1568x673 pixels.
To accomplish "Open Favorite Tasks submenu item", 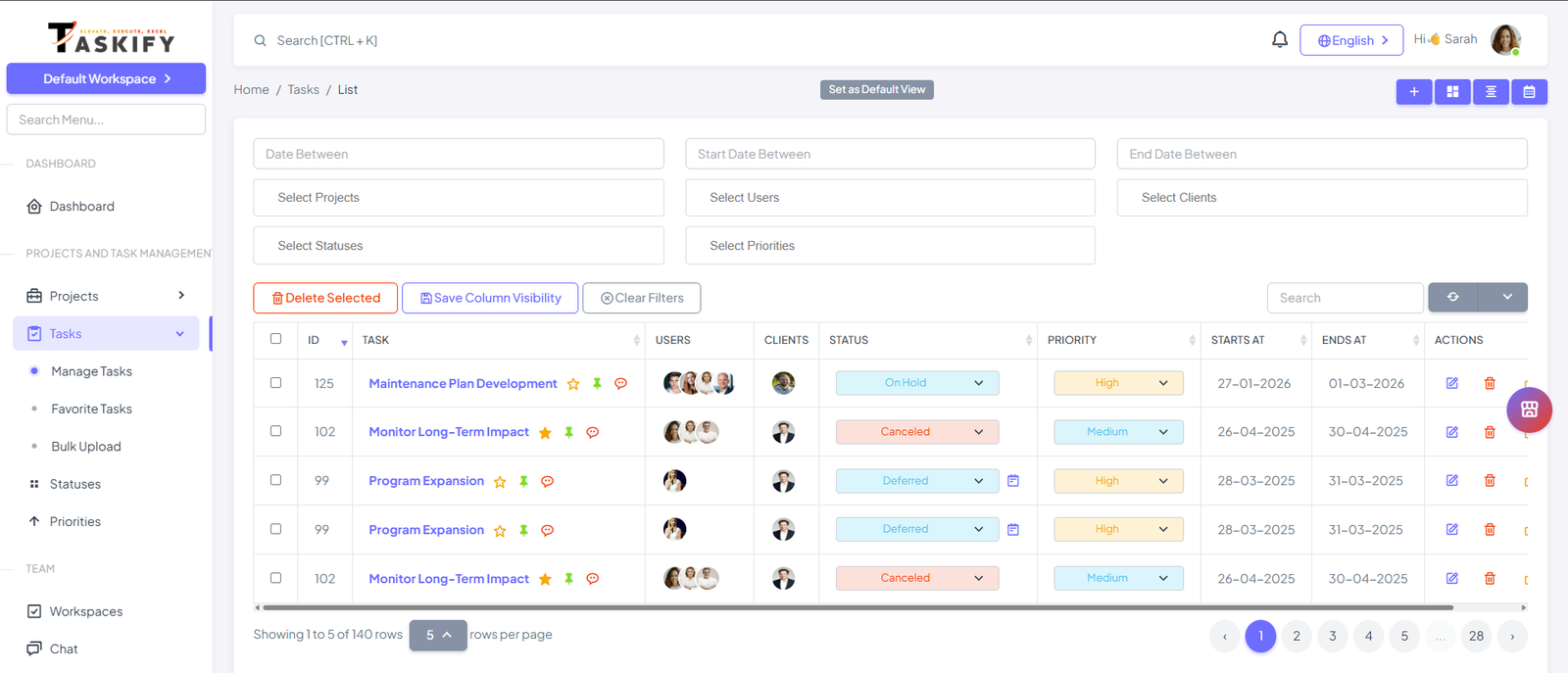I will coord(91,409).
